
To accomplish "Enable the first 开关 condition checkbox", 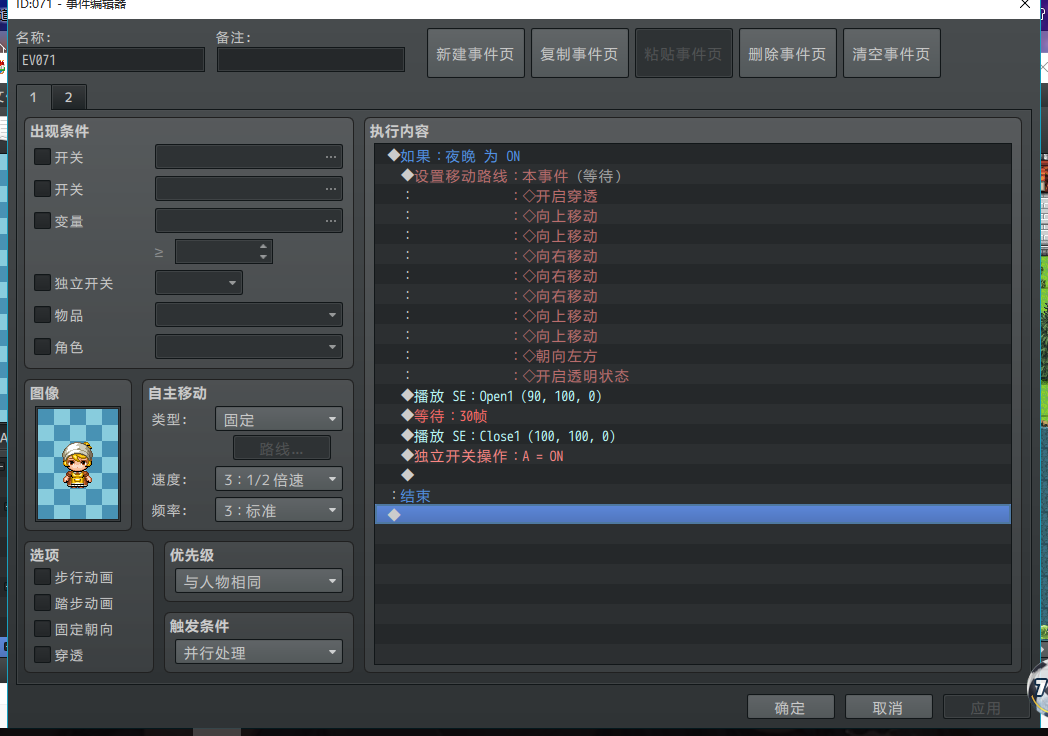I will tap(42, 156).
